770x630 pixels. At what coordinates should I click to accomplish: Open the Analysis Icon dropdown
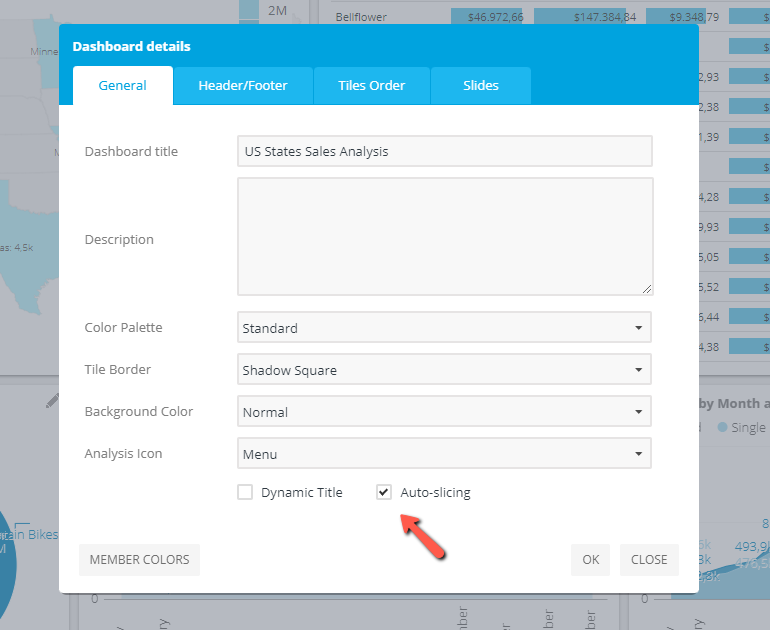click(x=444, y=454)
